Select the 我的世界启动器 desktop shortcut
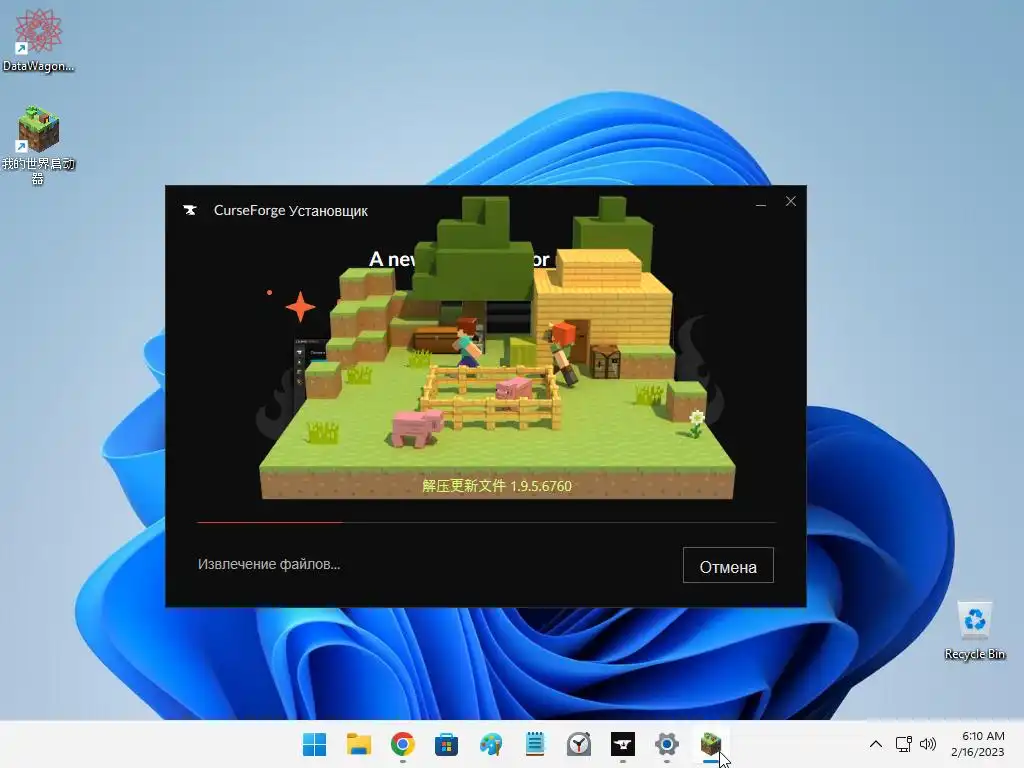This screenshot has height=768, width=1024. (38, 145)
